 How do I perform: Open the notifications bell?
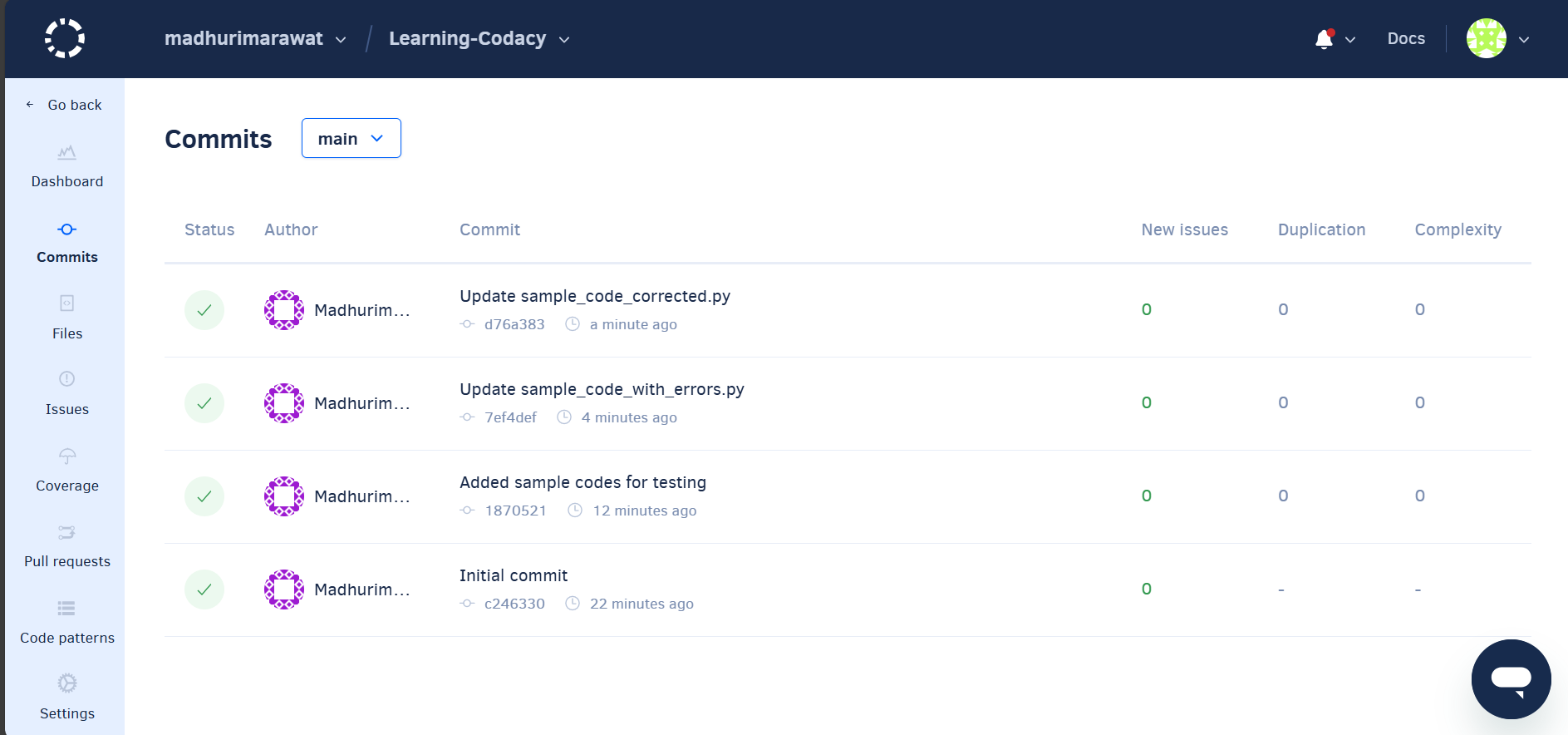click(1325, 39)
